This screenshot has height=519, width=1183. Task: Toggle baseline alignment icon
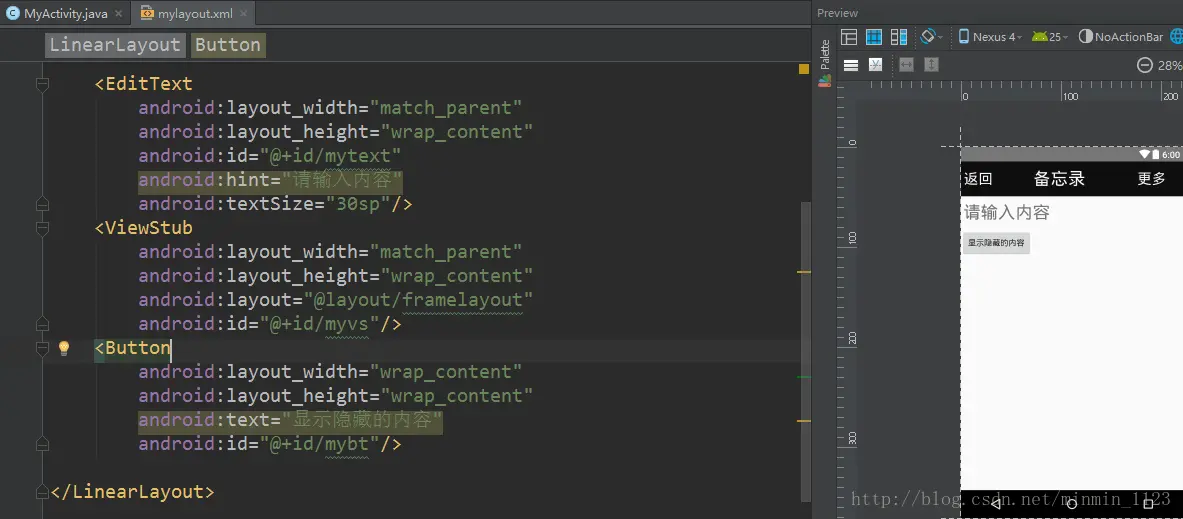coord(875,65)
